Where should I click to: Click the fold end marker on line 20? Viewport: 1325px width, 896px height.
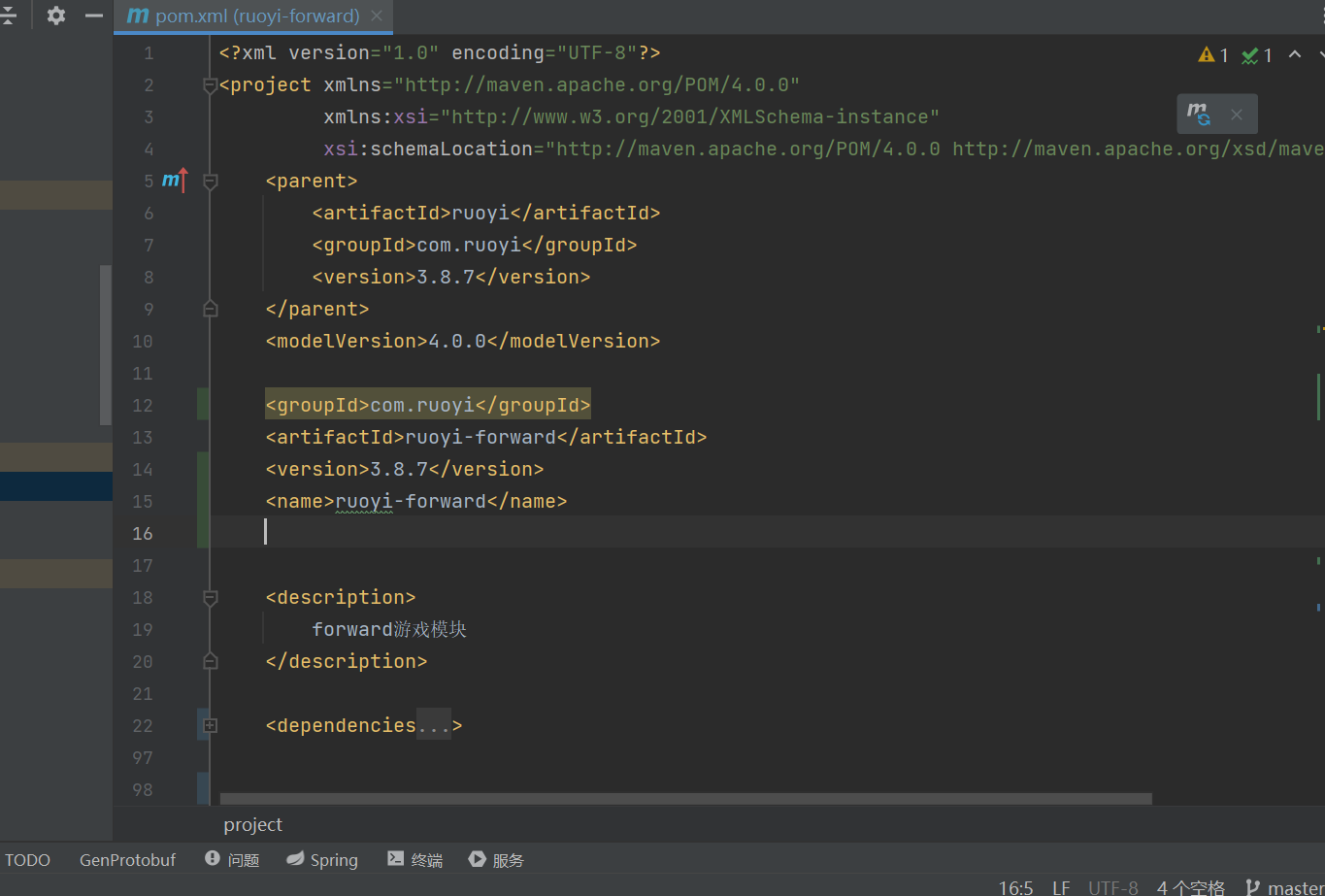pos(210,661)
